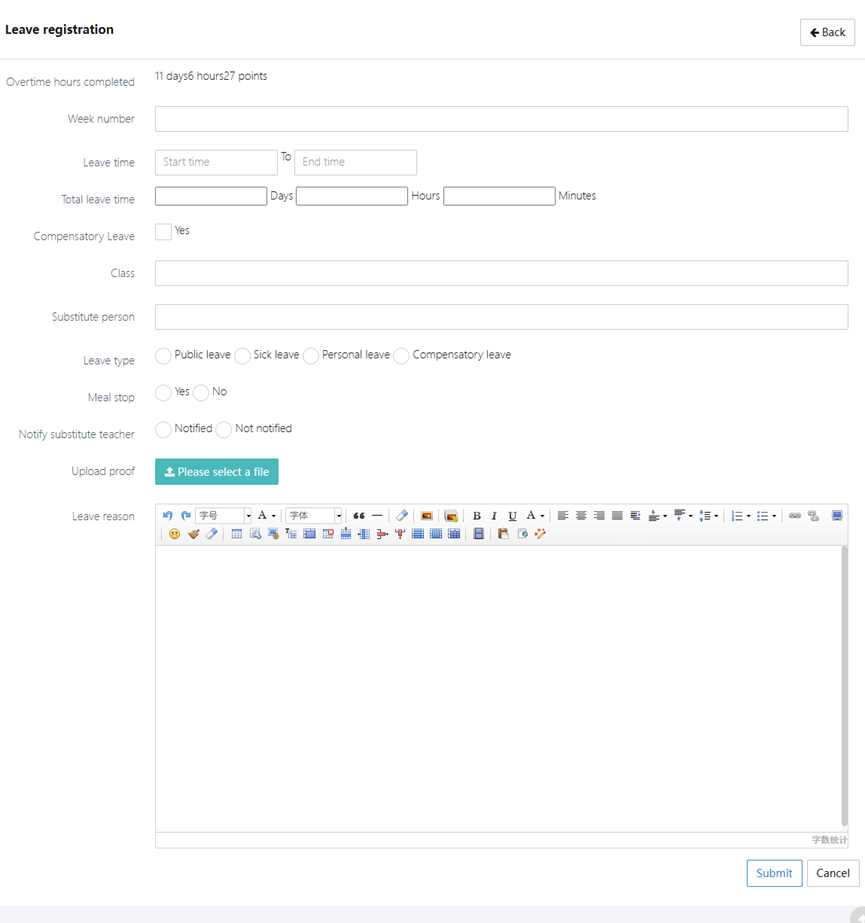Viewport: 865px width, 923px height.
Task: Click Please select a file upload button
Action: pyautogui.click(x=217, y=472)
